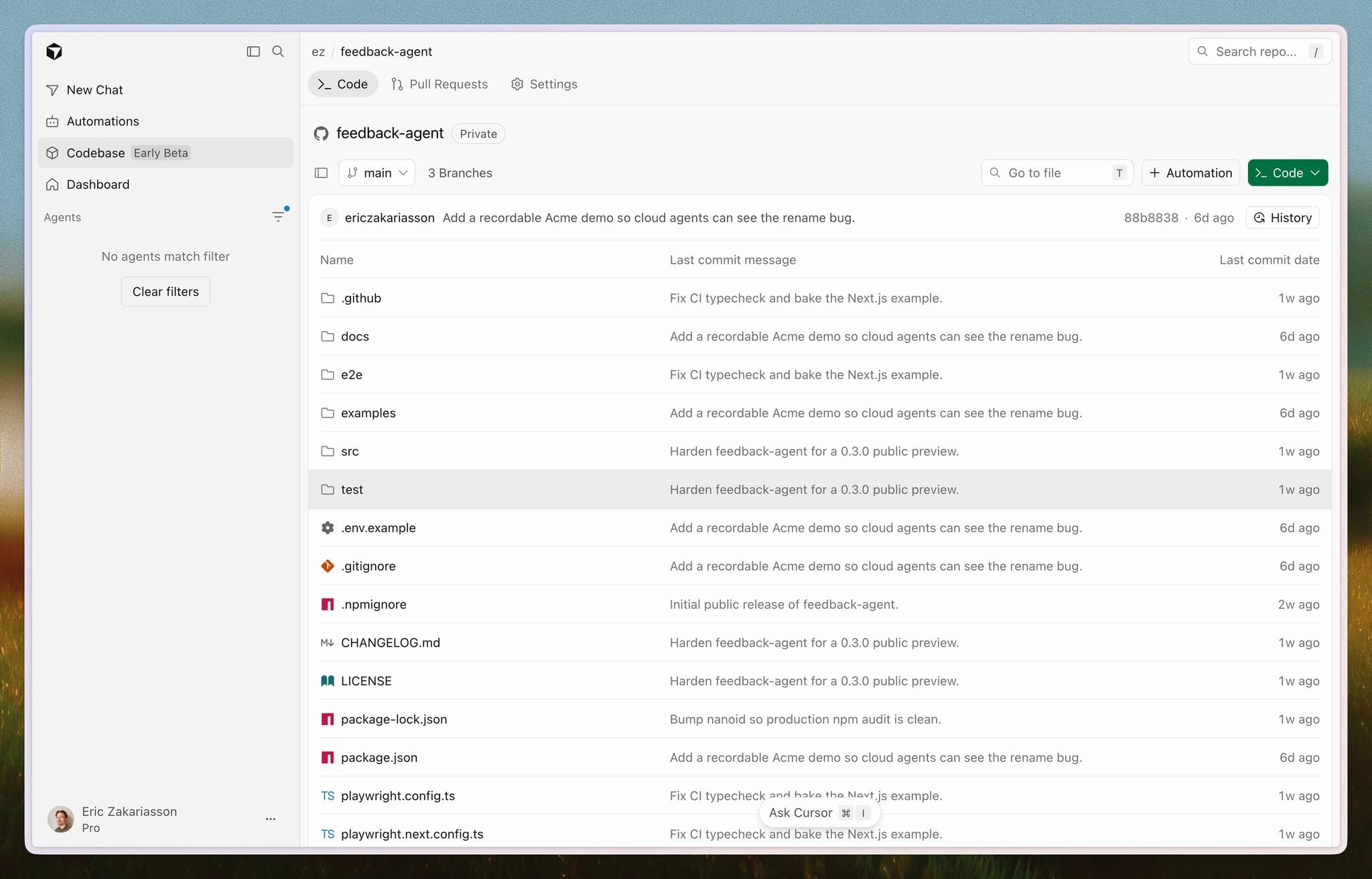Screen dimensions: 1372x879
Task: Click the npm icon for package.json
Action: [x=328, y=757]
